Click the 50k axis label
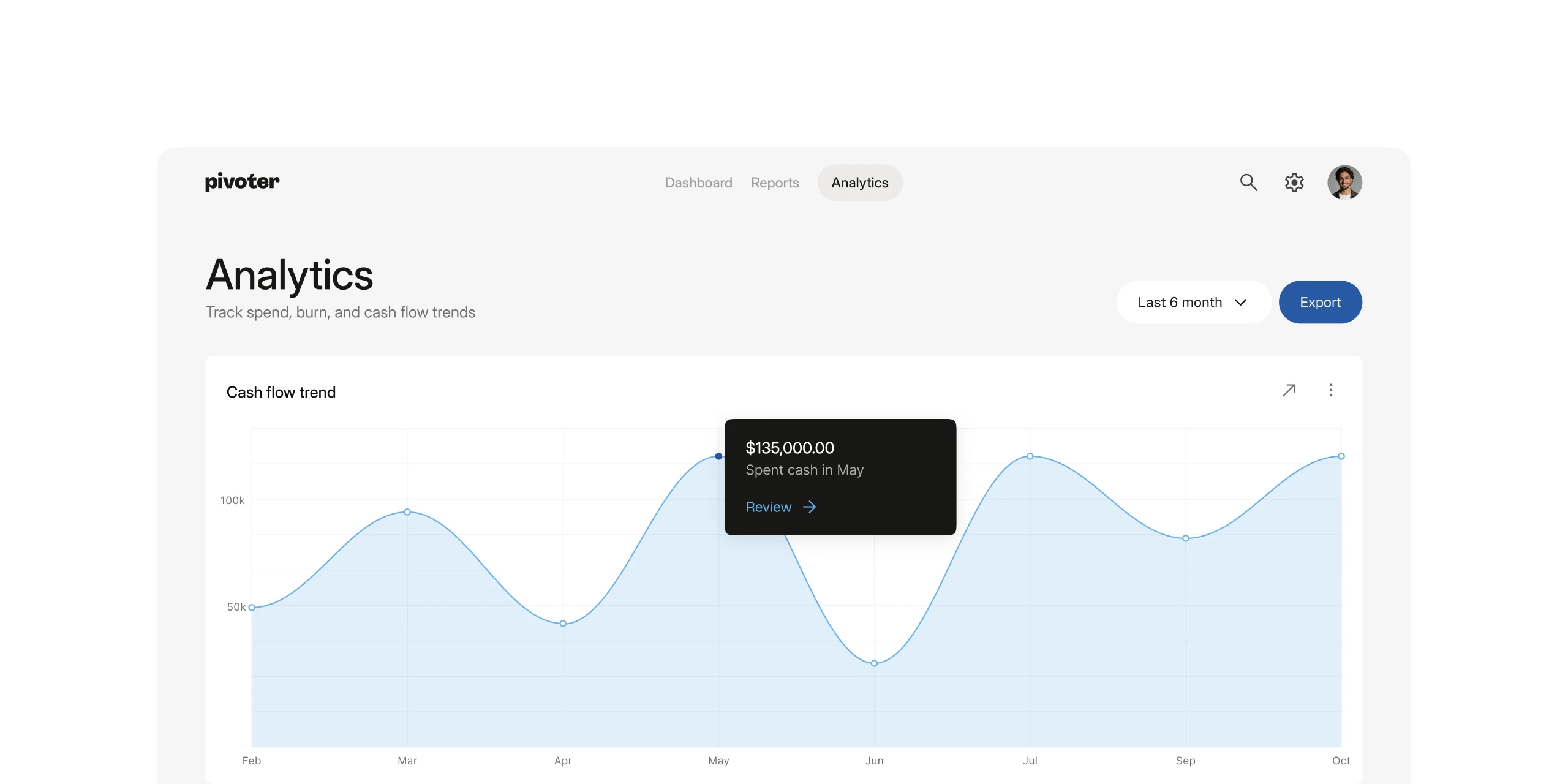 pyautogui.click(x=236, y=607)
